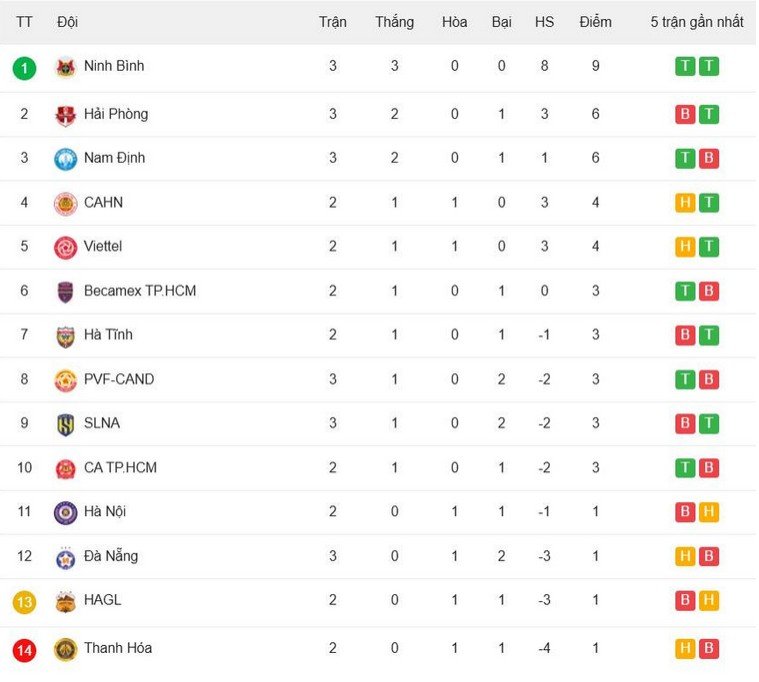The width and height of the screenshot is (759, 682).
Task: Click the Hà Nội purple round badge
Action: click(65, 513)
